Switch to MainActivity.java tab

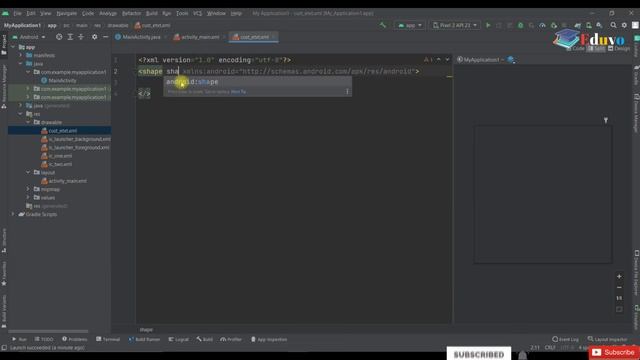tap(138, 37)
